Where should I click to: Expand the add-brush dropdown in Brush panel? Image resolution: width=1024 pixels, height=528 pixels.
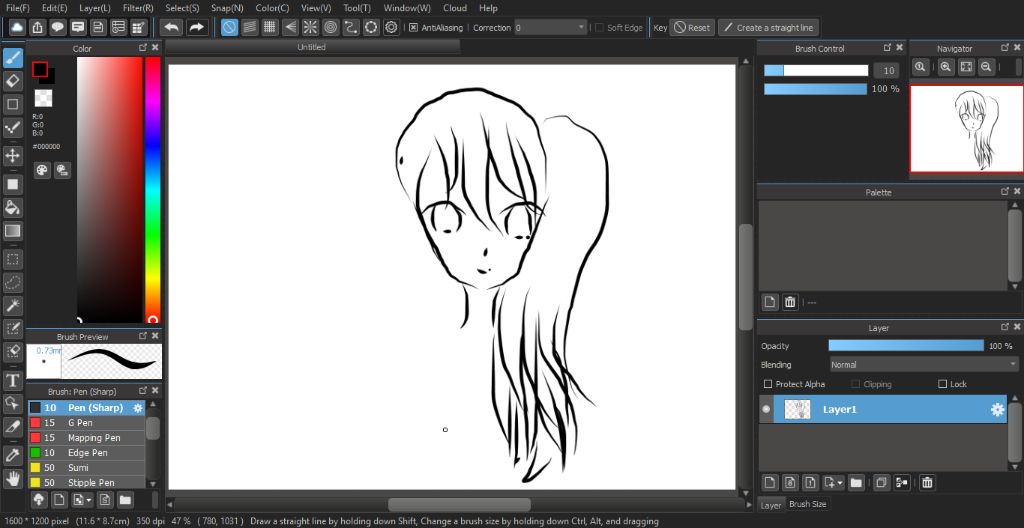coord(89,501)
